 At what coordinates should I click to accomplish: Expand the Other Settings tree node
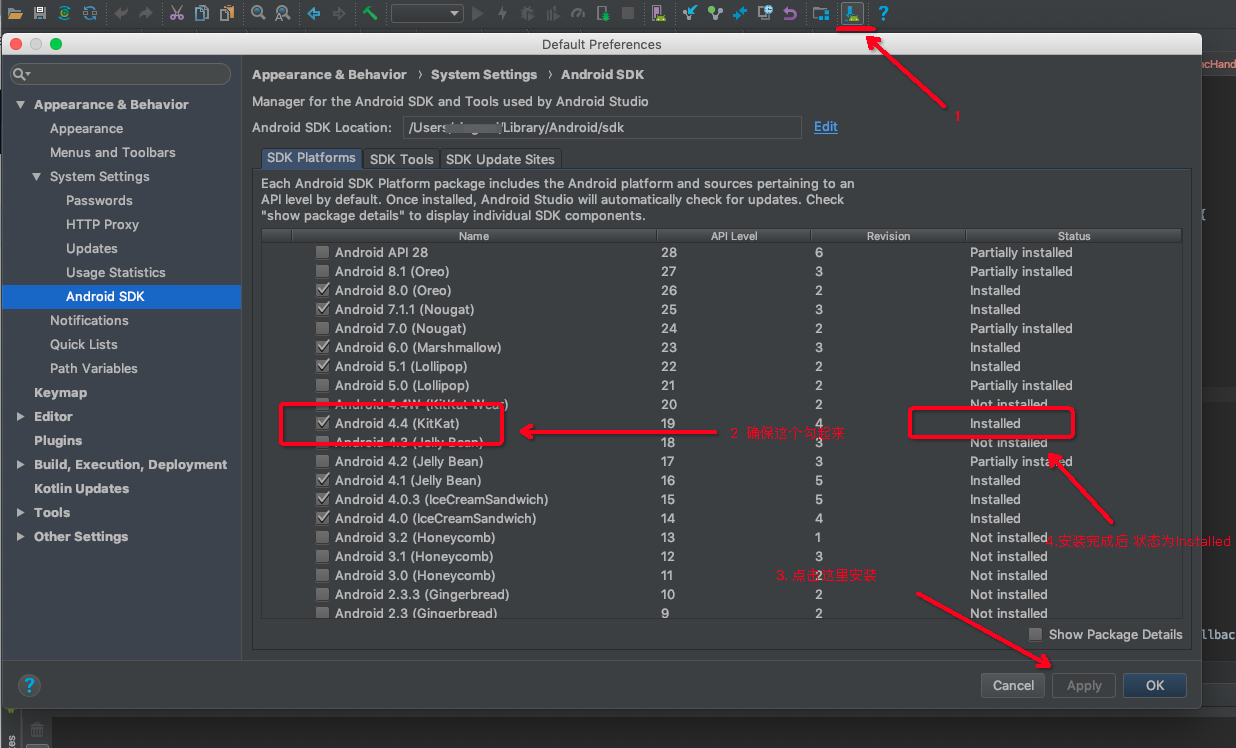click(20, 537)
